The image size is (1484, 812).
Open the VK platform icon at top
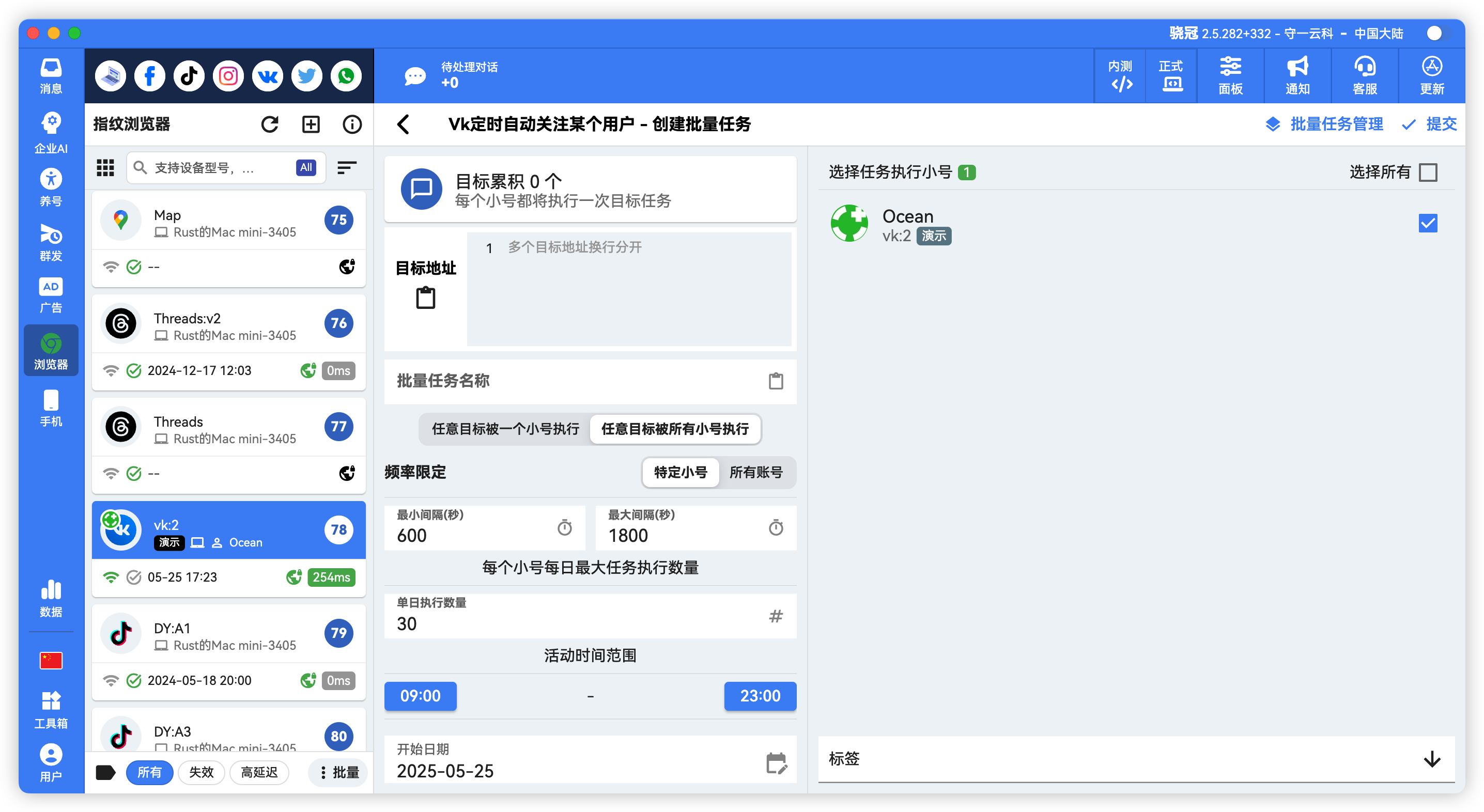click(x=267, y=75)
